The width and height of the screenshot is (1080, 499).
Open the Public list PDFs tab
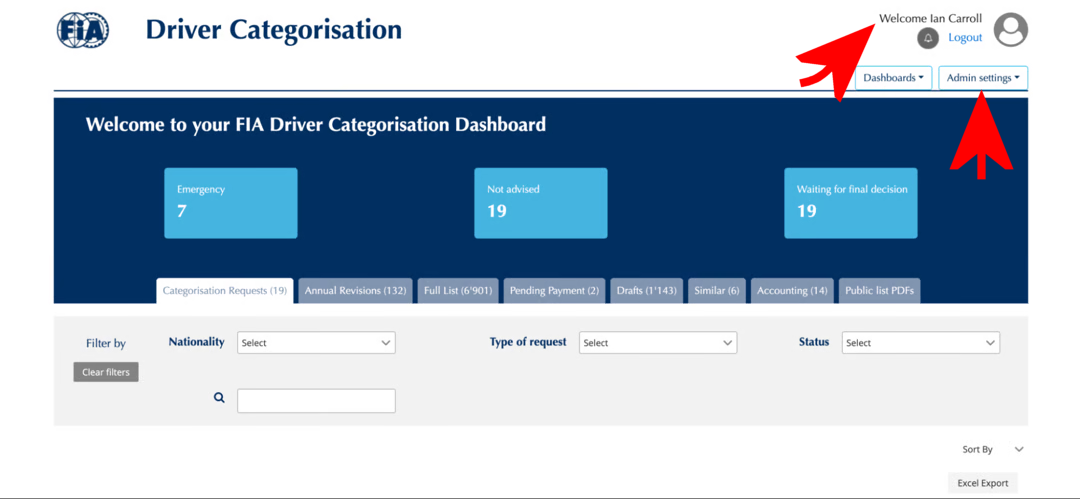[879, 291]
